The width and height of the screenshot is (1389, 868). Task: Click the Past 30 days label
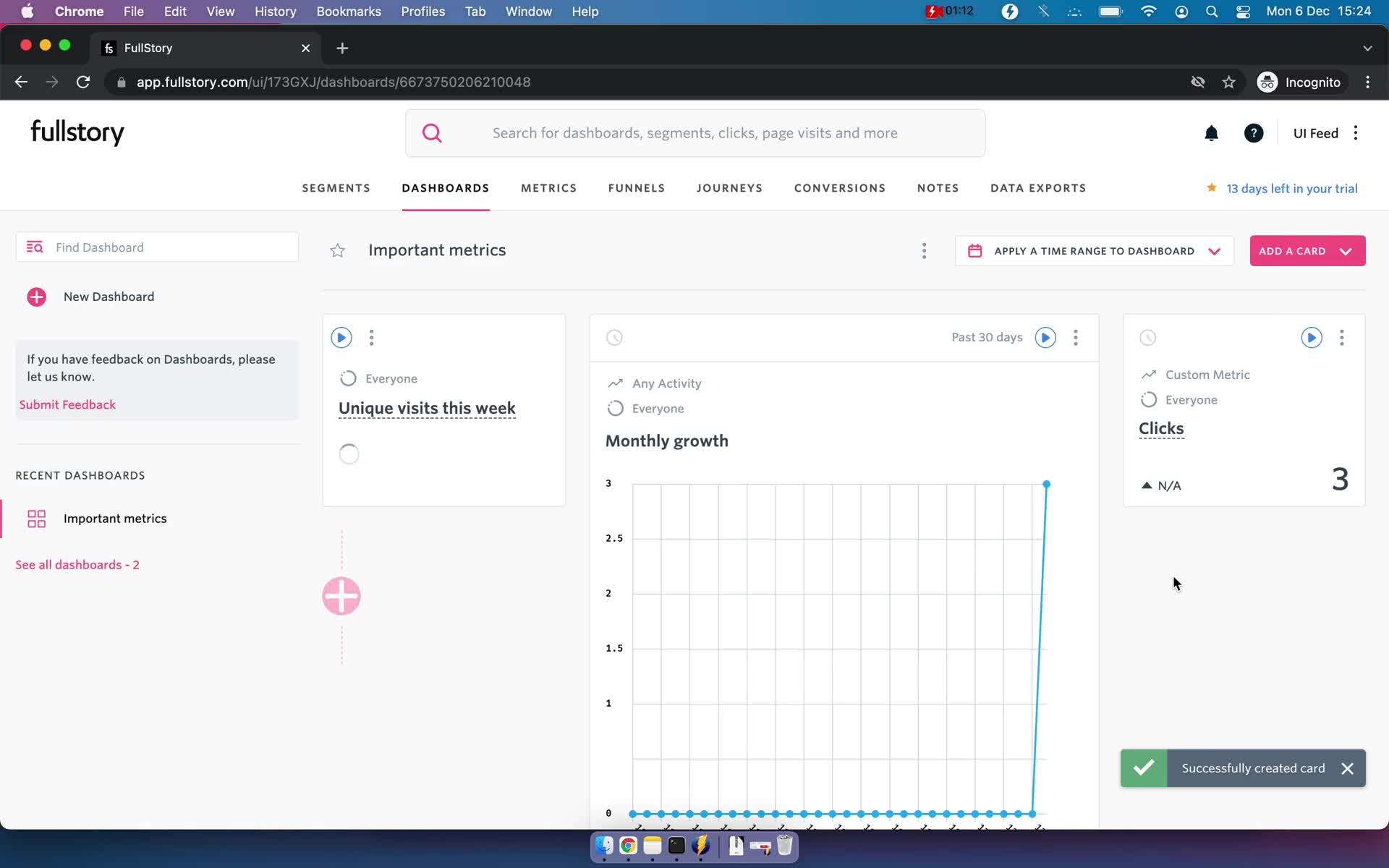(987, 338)
